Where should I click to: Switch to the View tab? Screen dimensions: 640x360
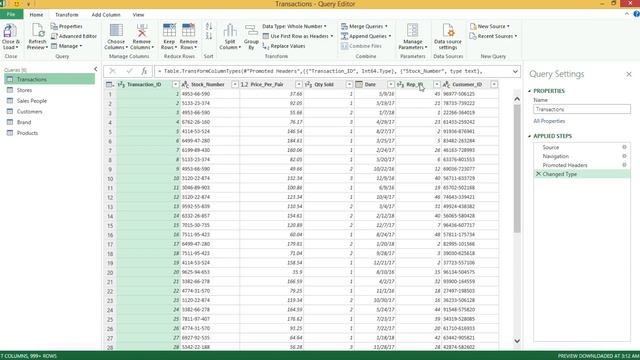point(138,15)
